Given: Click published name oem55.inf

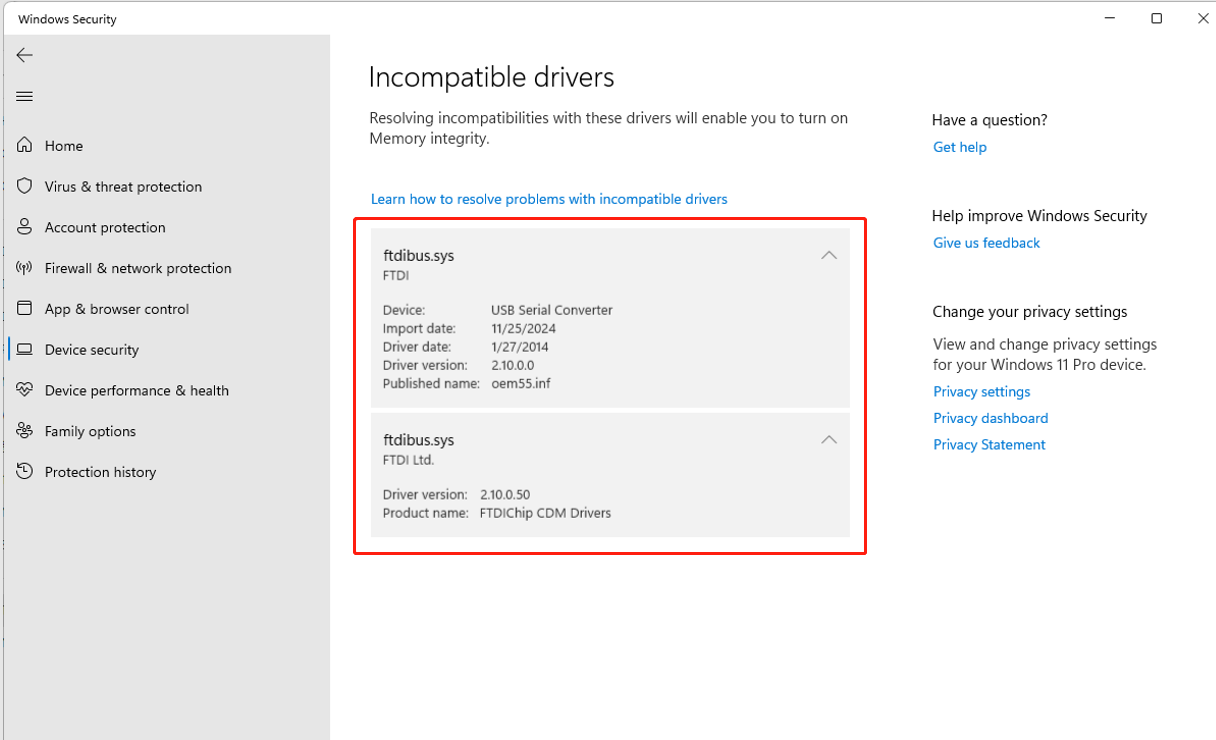Looking at the screenshot, I should (520, 384).
